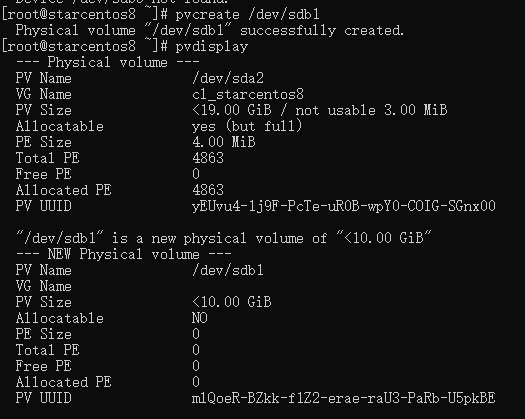This screenshot has width=525, height=419.
Task: Click the <19.00 GiB PV Size value
Action: (x=232, y=110)
